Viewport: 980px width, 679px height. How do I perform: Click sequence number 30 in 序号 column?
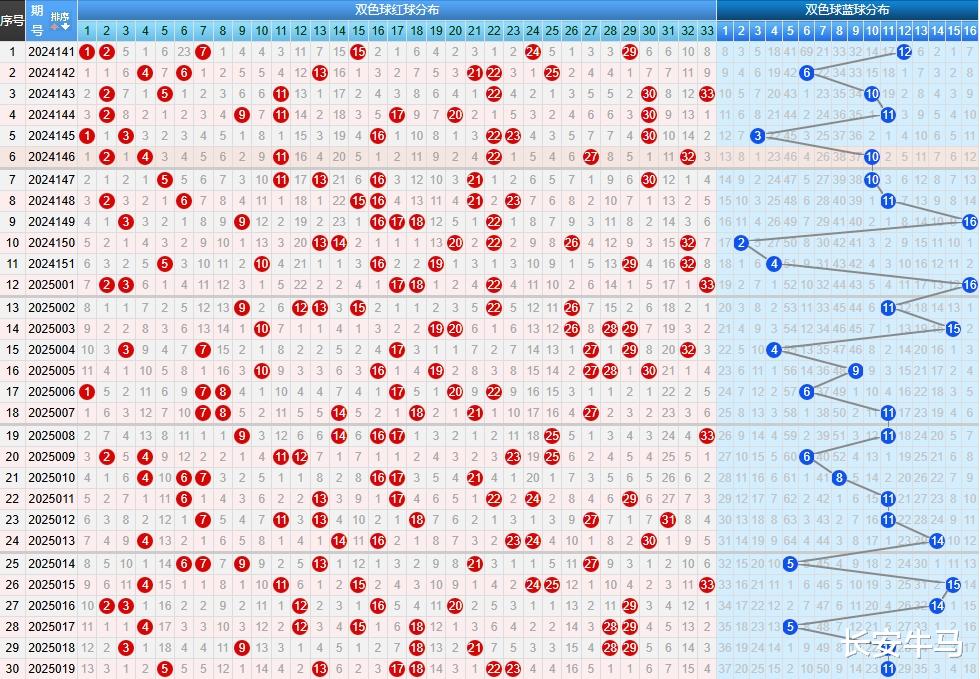tap(12, 669)
